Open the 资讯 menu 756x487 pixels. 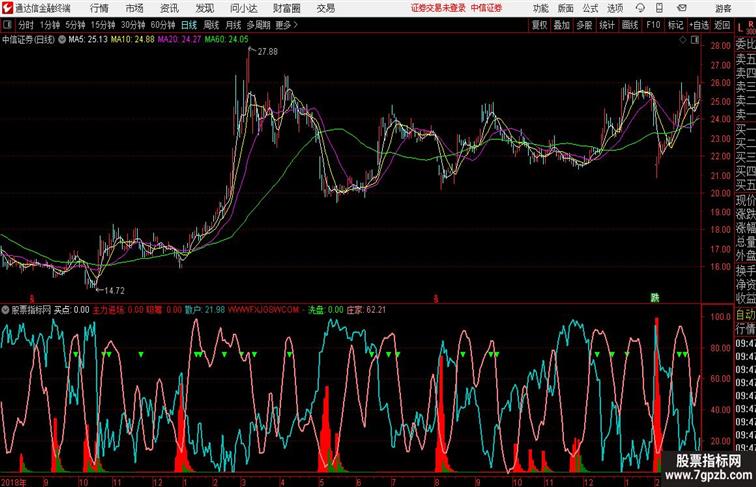169,8
